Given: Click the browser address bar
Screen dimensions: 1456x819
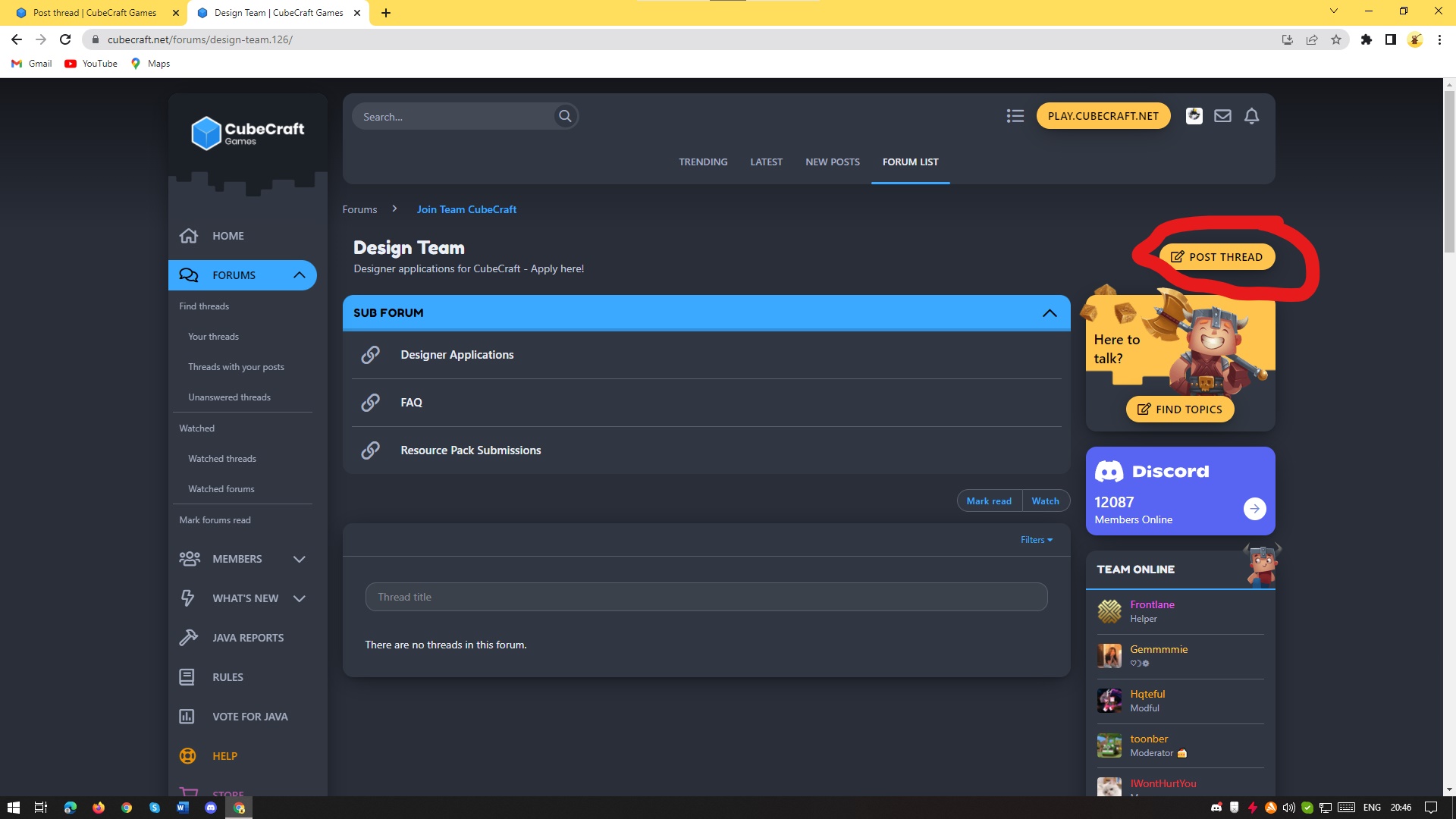Looking at the screenshot, I should 682,39.
